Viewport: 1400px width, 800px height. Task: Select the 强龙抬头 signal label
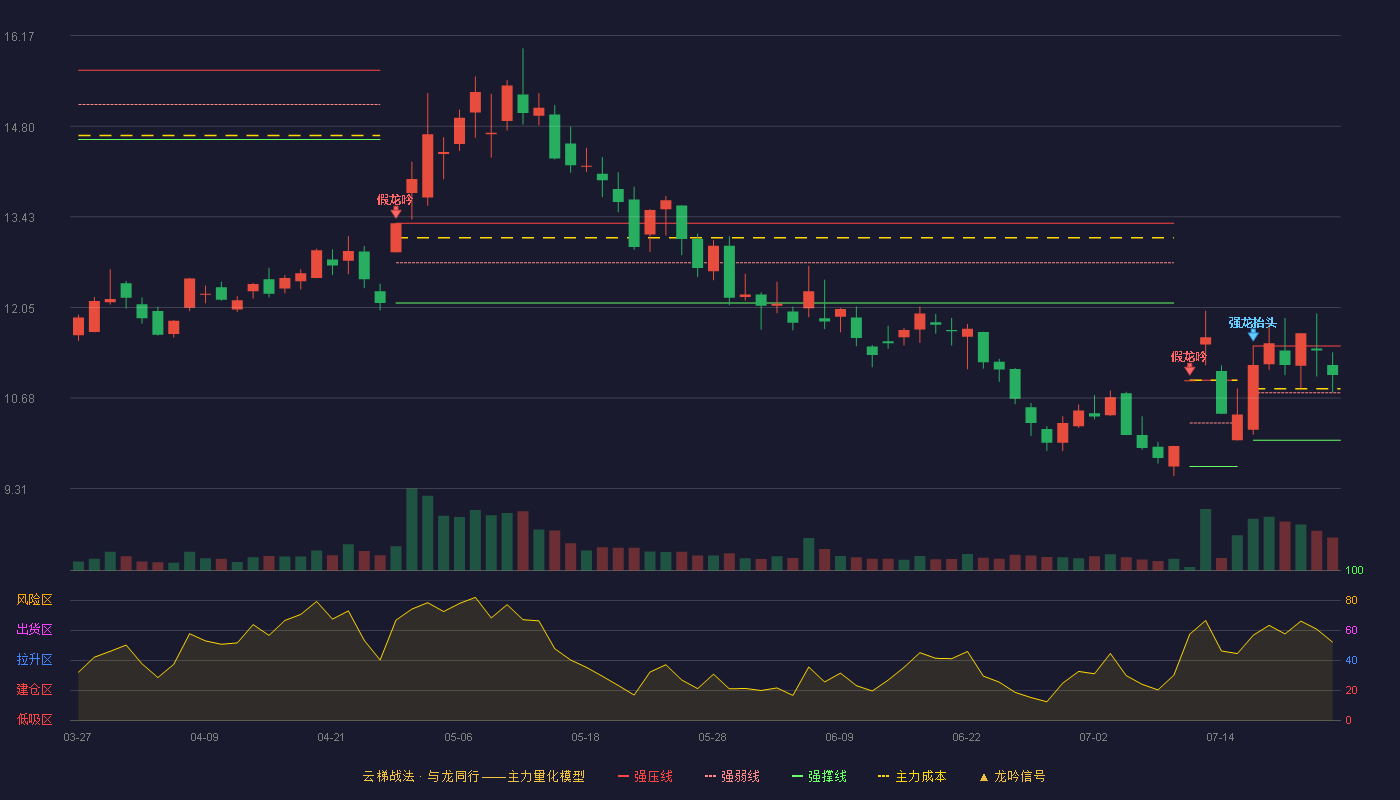coord(1253,322)
